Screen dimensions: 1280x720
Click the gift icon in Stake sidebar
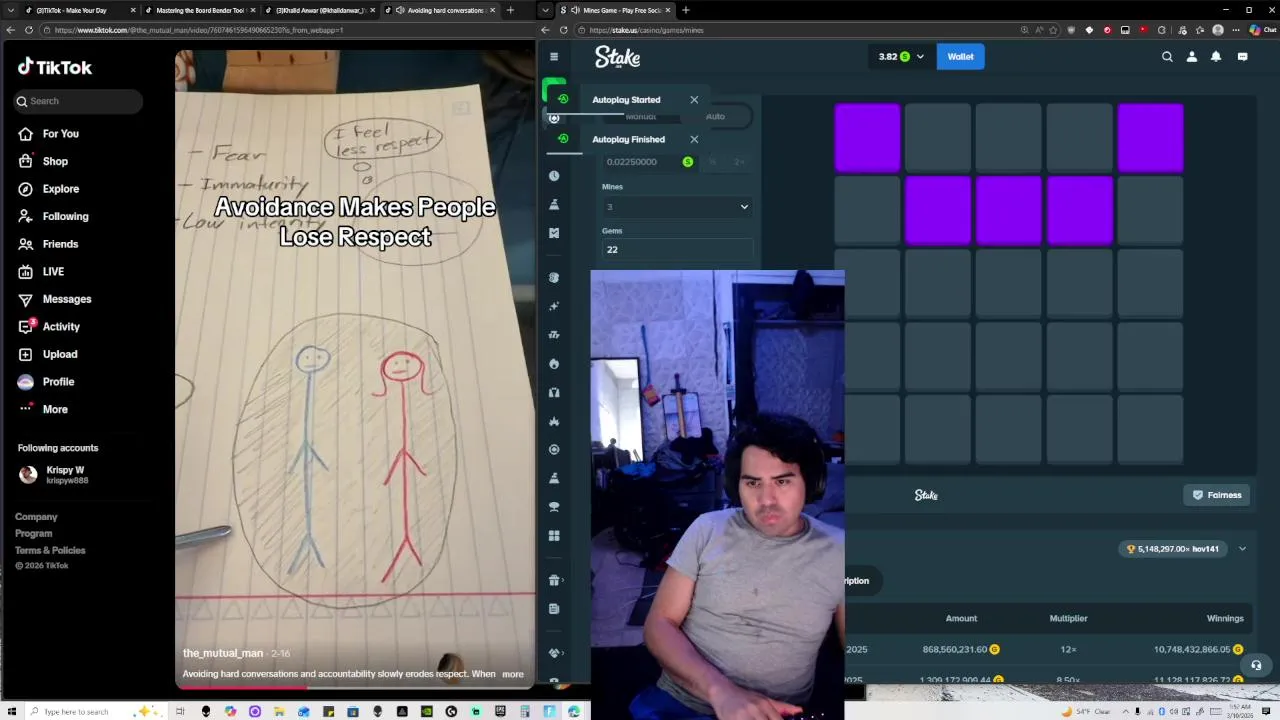tap(554, 580)
